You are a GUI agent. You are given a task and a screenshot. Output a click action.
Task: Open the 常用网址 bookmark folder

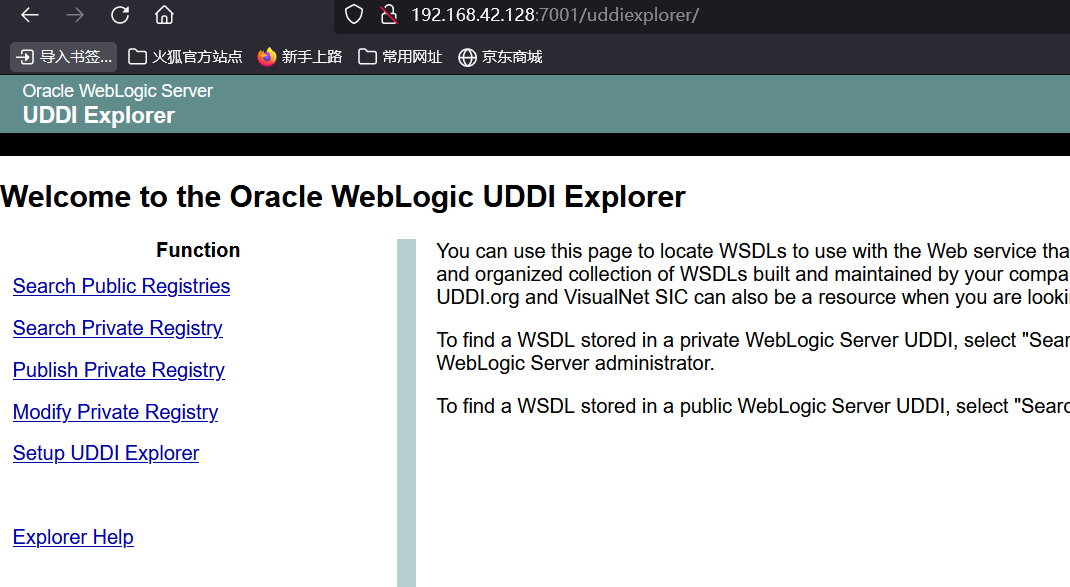(401, 57)
